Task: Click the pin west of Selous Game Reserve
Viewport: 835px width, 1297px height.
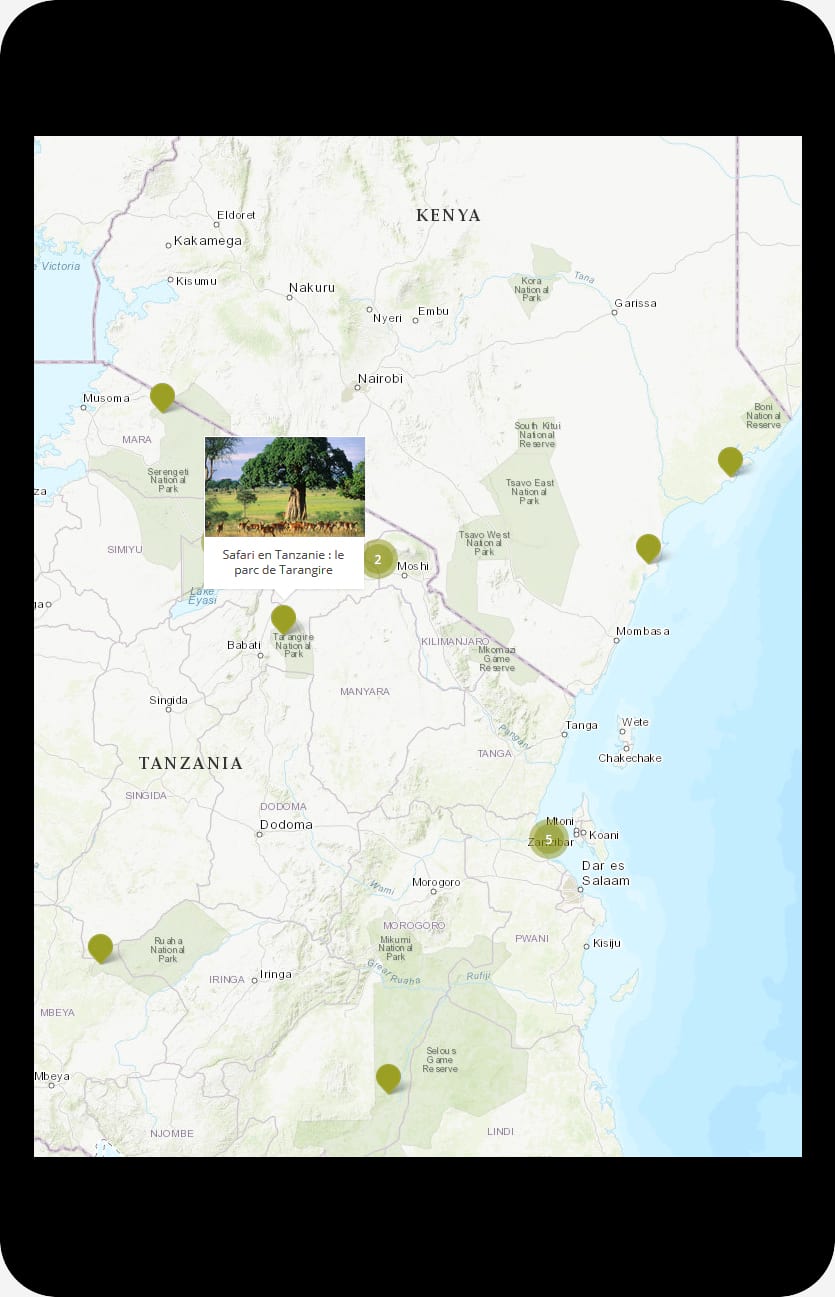Action: [x=388, y=1077]
